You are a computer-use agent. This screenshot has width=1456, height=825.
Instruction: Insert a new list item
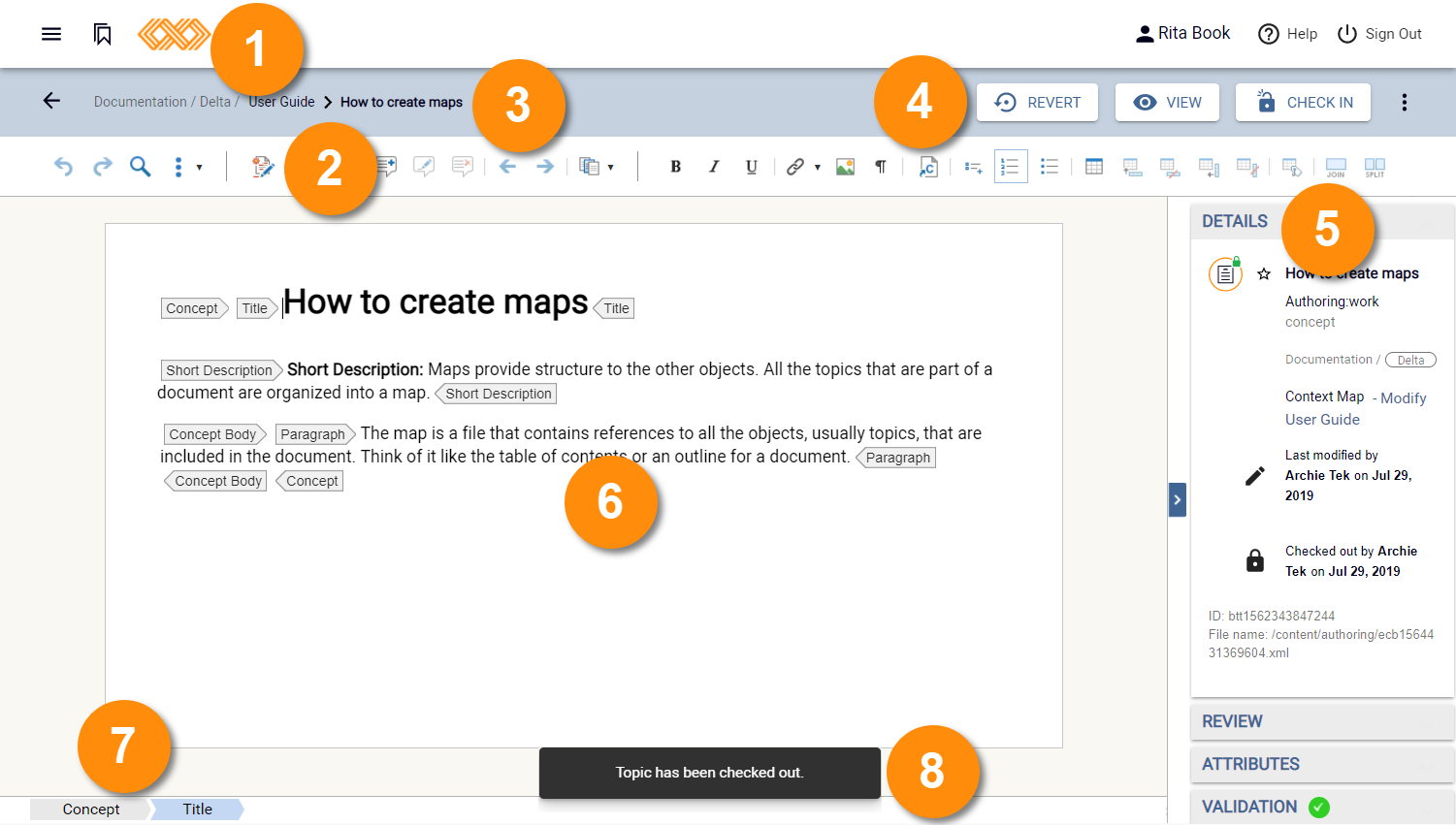tap(974, 167)
